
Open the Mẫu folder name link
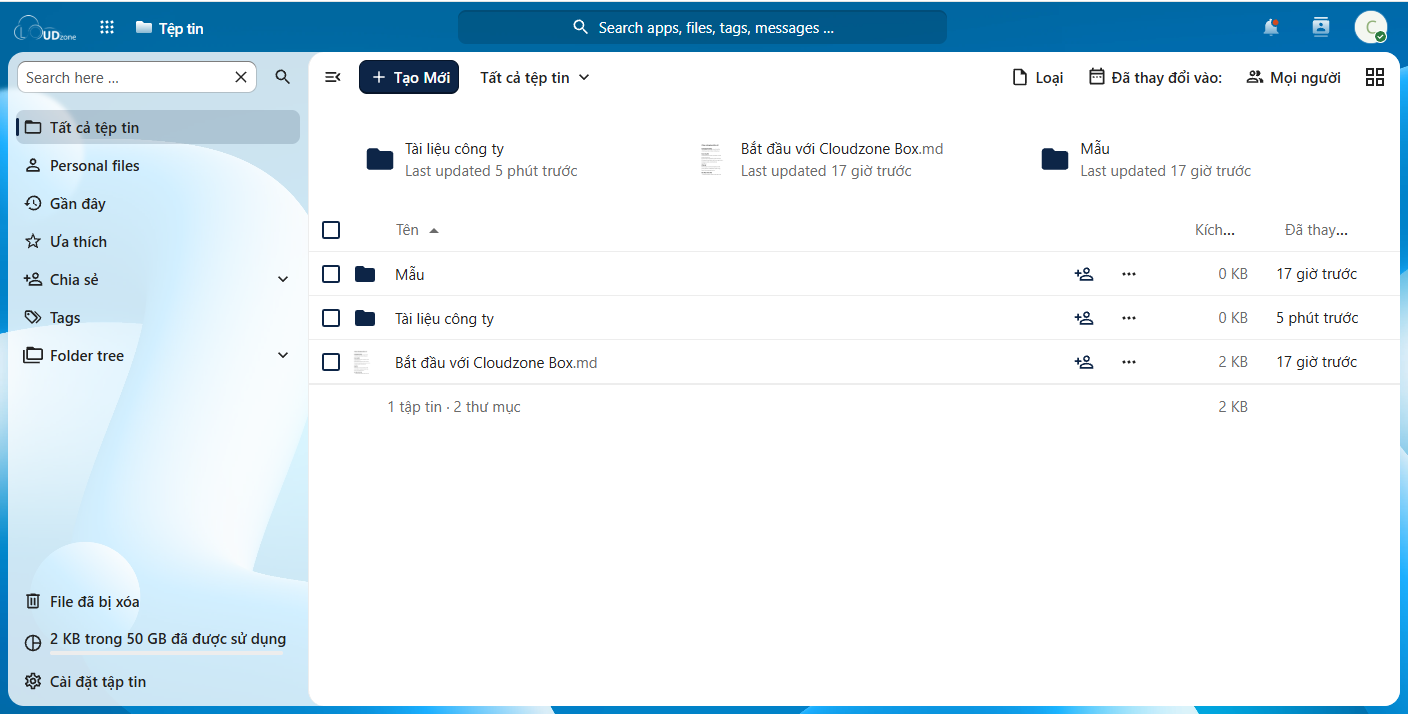pos(410,274)
